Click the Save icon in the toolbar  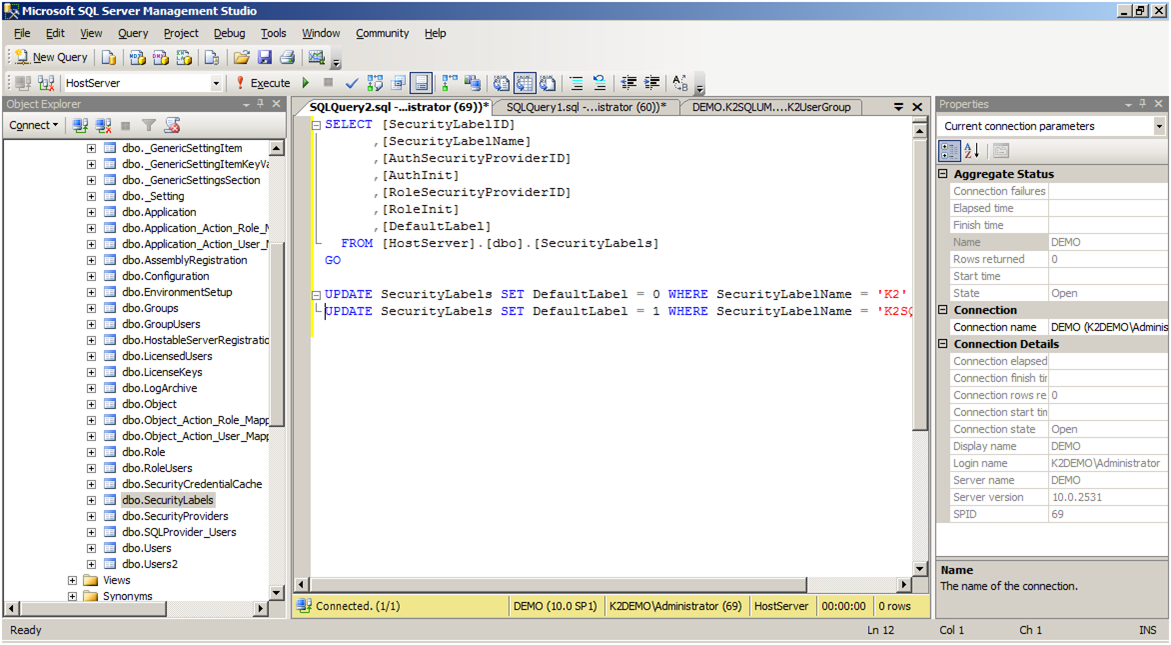[x=265, y=58]
